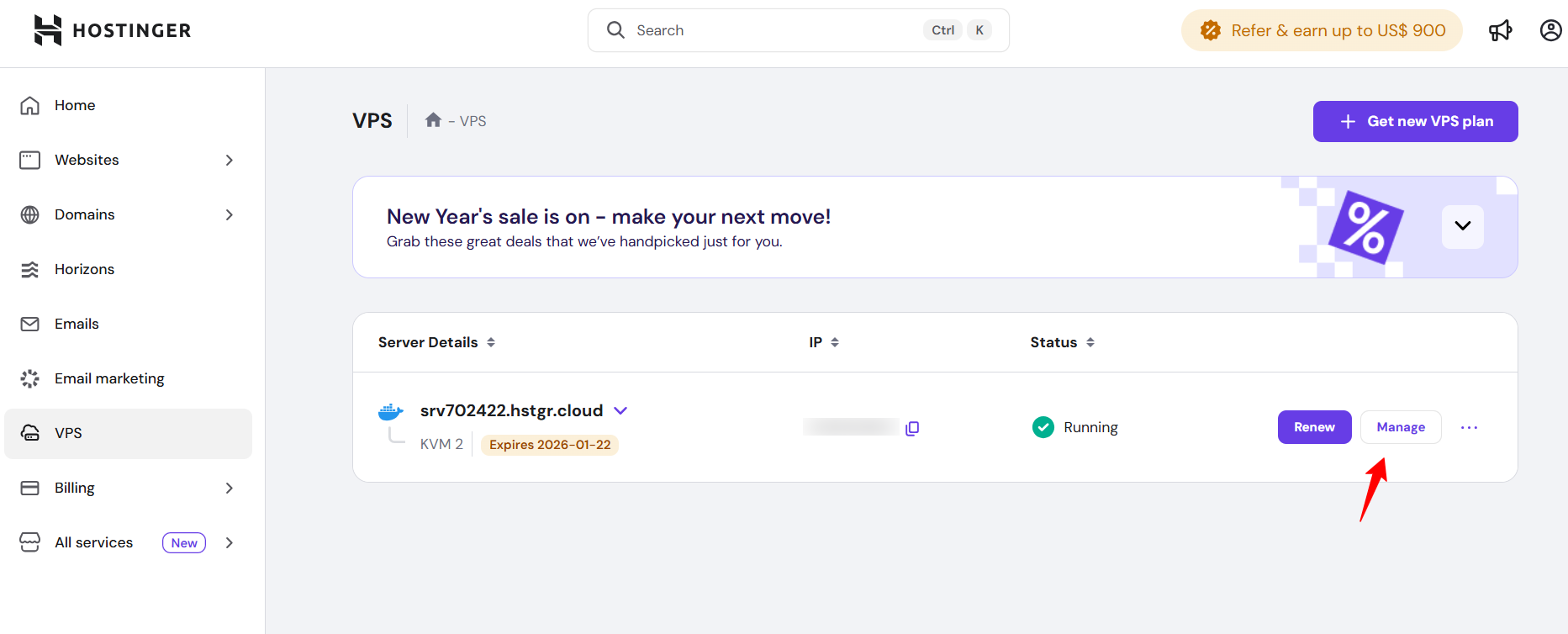Click the Email marketing sparkle icon
Viewport: 1568px width, 634px height.
click(30, 378)
